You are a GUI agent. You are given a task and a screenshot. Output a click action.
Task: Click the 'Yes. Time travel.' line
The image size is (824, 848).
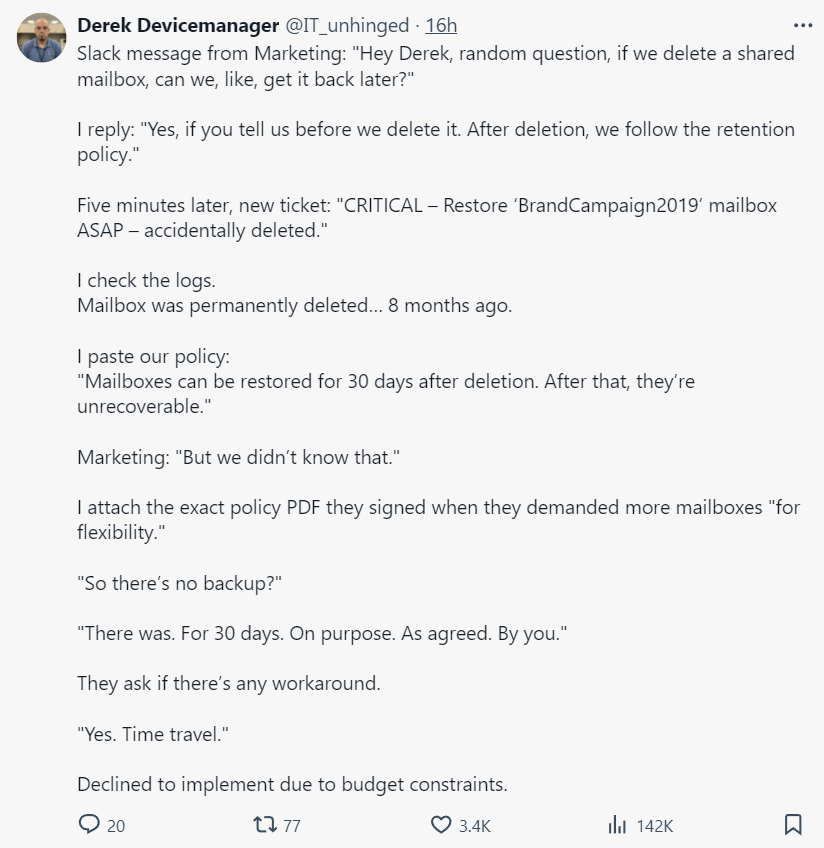pyautogui.click(x=154, y=734)
